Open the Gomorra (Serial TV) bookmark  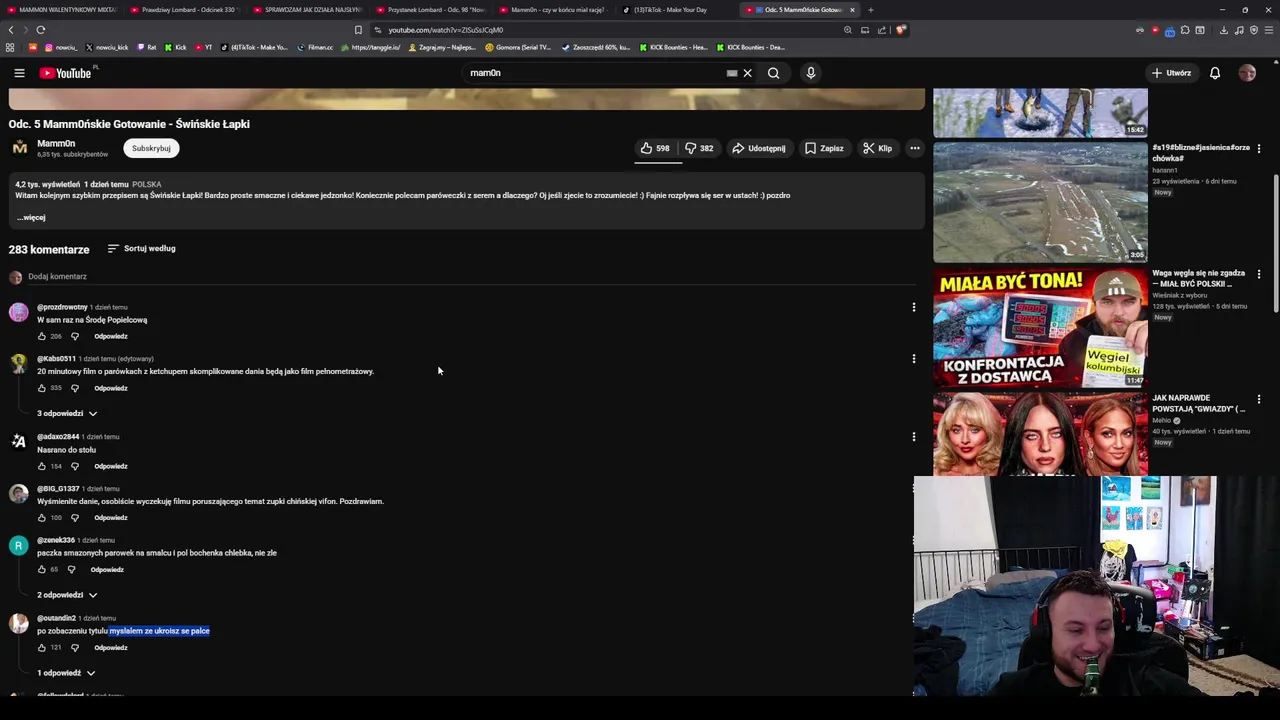(518, 47)
